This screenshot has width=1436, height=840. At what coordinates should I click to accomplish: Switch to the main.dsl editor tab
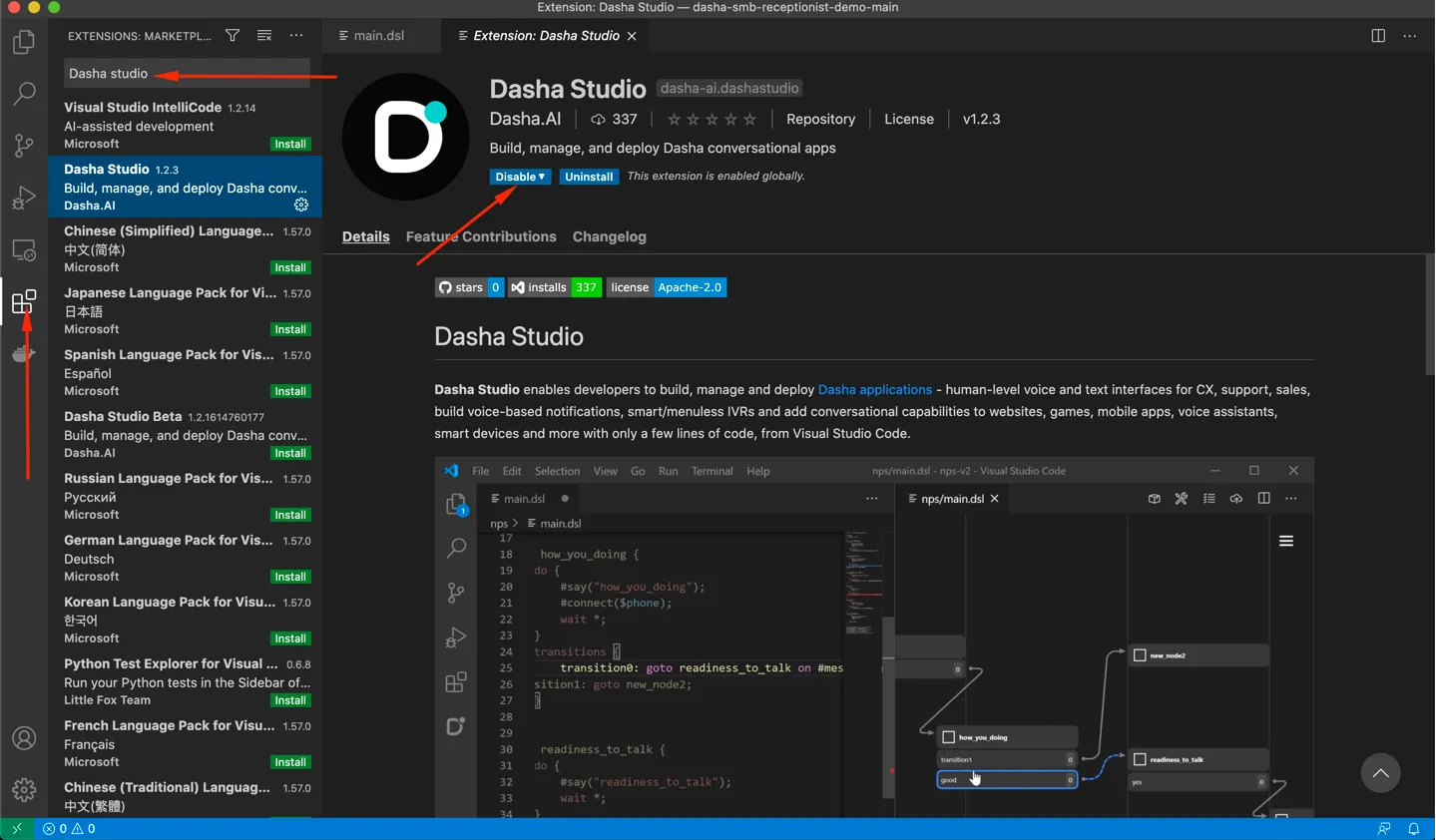378,36
